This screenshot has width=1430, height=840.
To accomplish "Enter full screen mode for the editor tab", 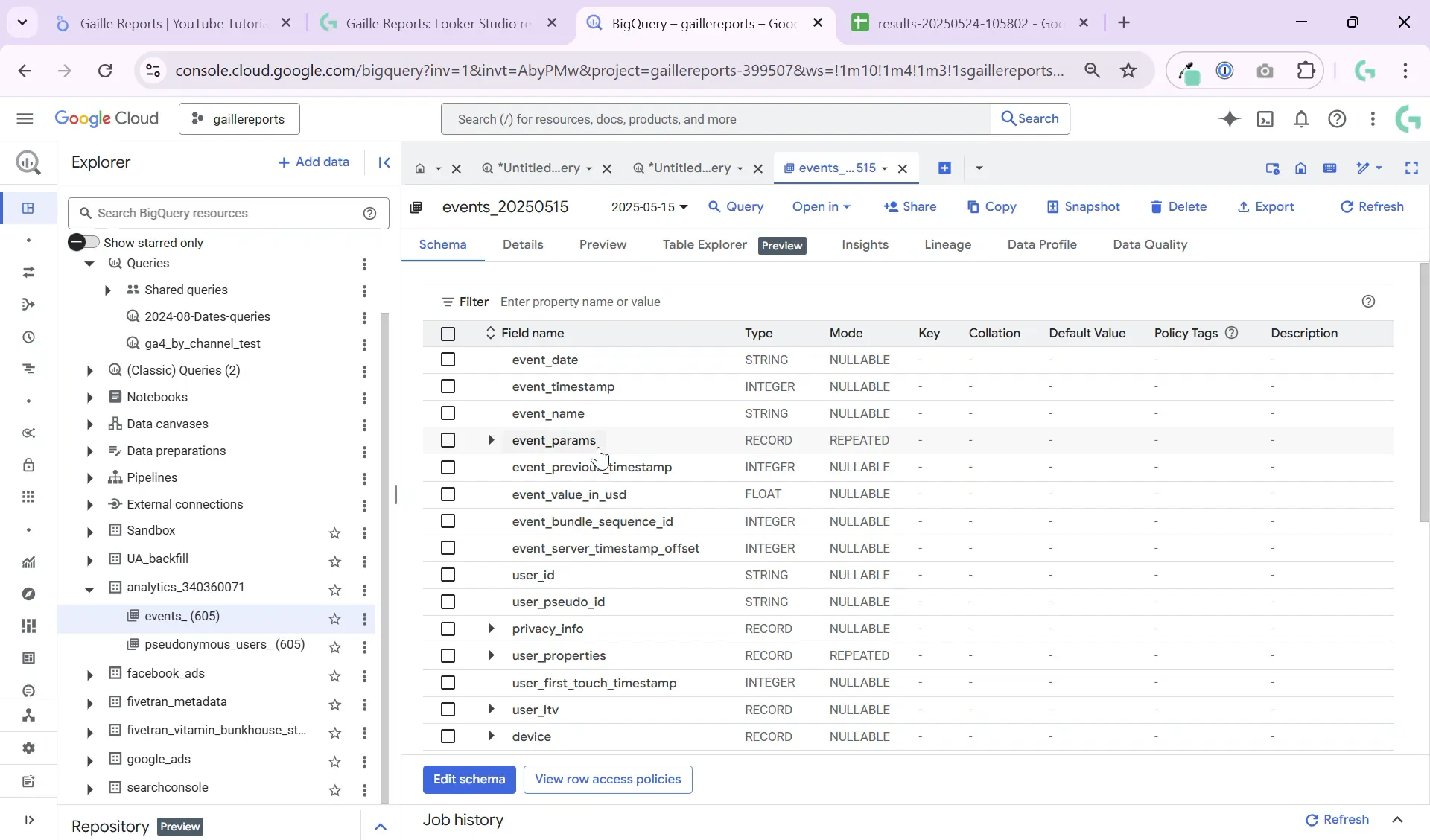I will click(1412, 168).
